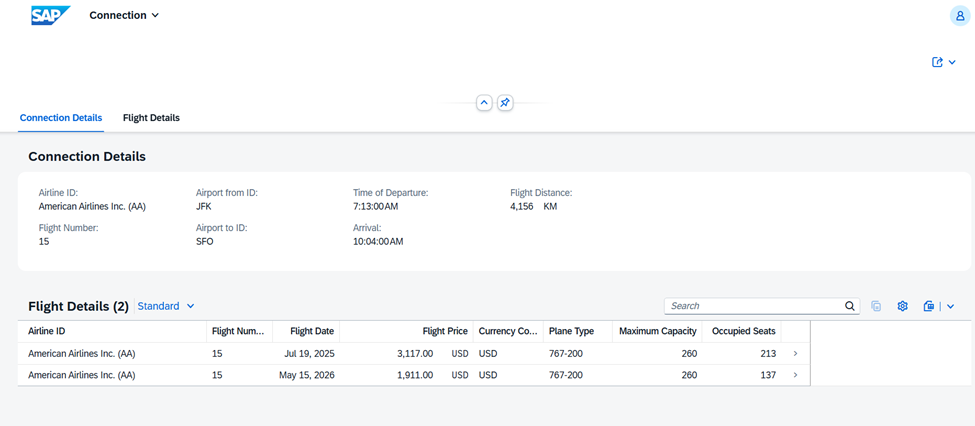This screenshot has height=426, width=975.
Task: Navigate into the Jul 19, 2025 flight row
Action: click(x=795, y=353)
